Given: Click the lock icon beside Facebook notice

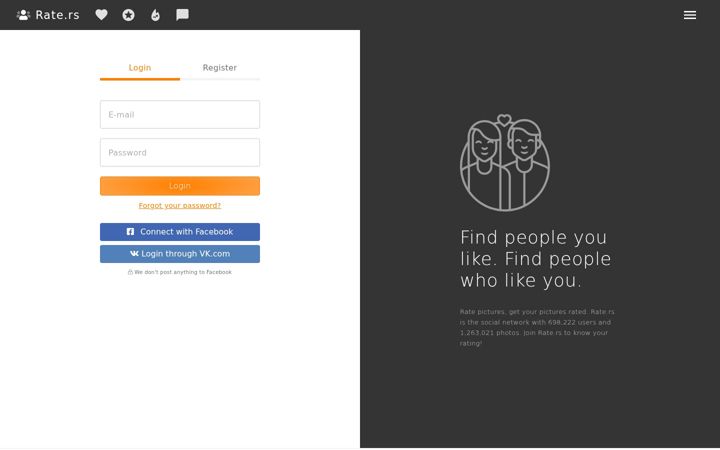Looking at the screenshot, I should pos(130,272).
